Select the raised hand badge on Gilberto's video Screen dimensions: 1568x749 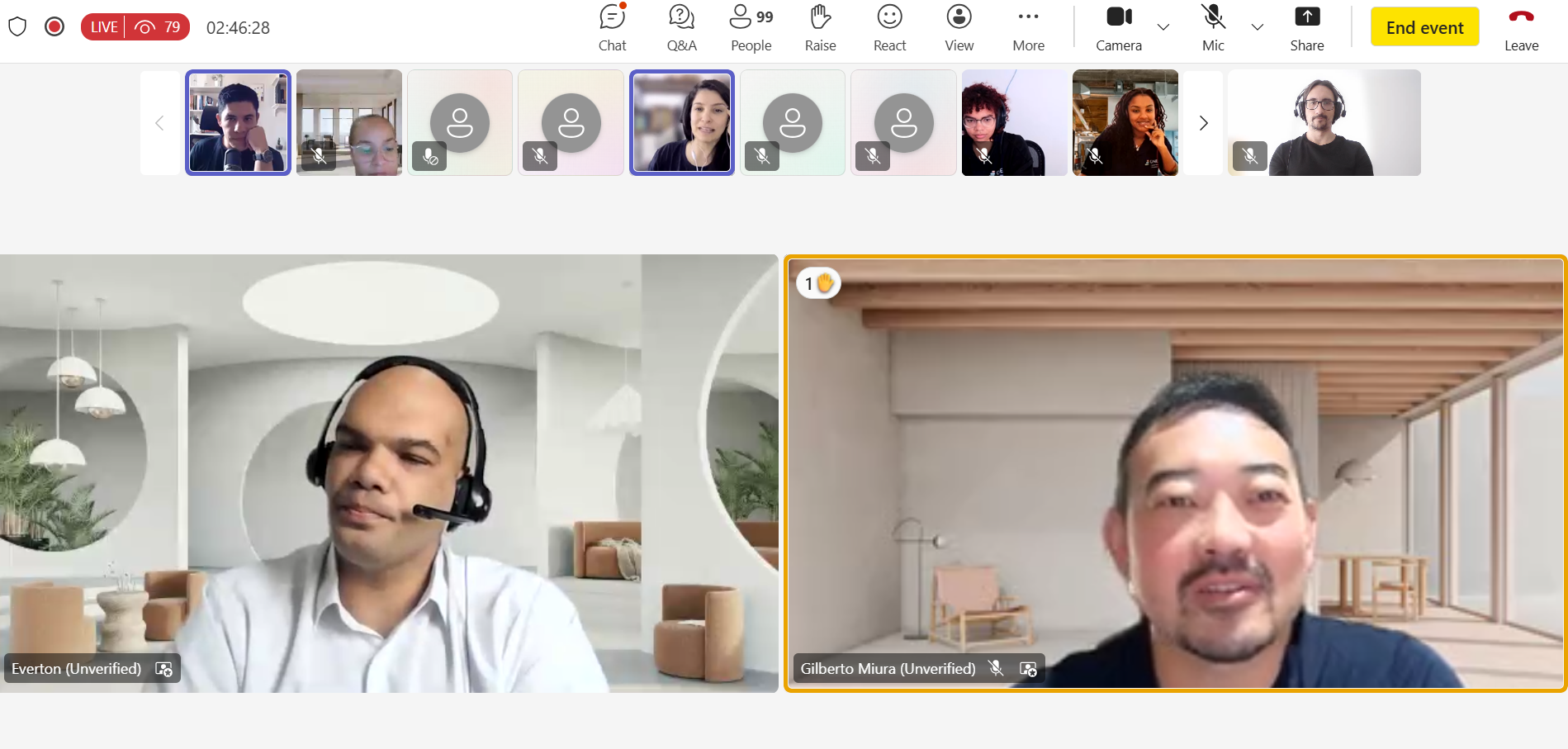(818, 283)
